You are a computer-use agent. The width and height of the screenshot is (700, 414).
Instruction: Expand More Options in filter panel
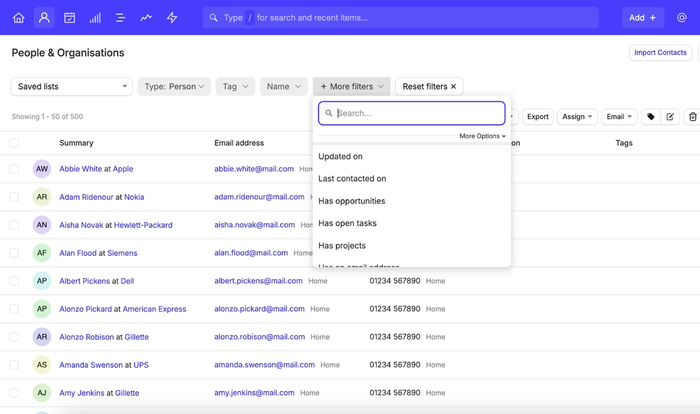tap(482, 136)
